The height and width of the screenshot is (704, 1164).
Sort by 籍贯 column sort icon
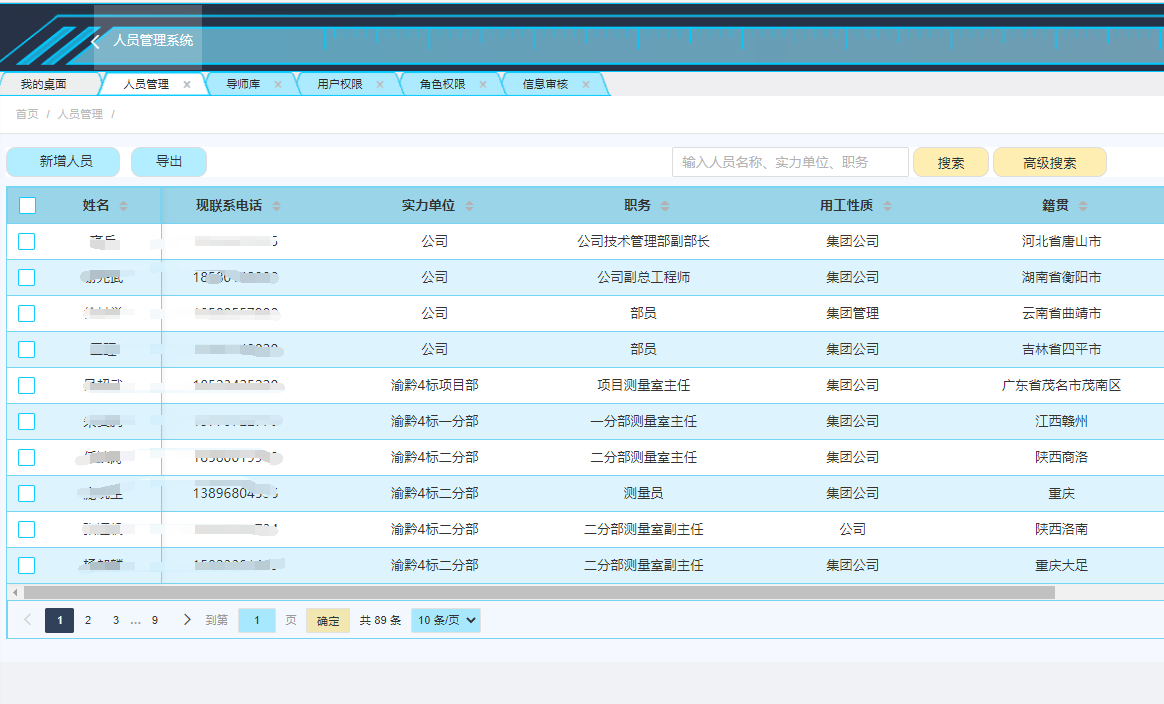(x=1082, y=206)
